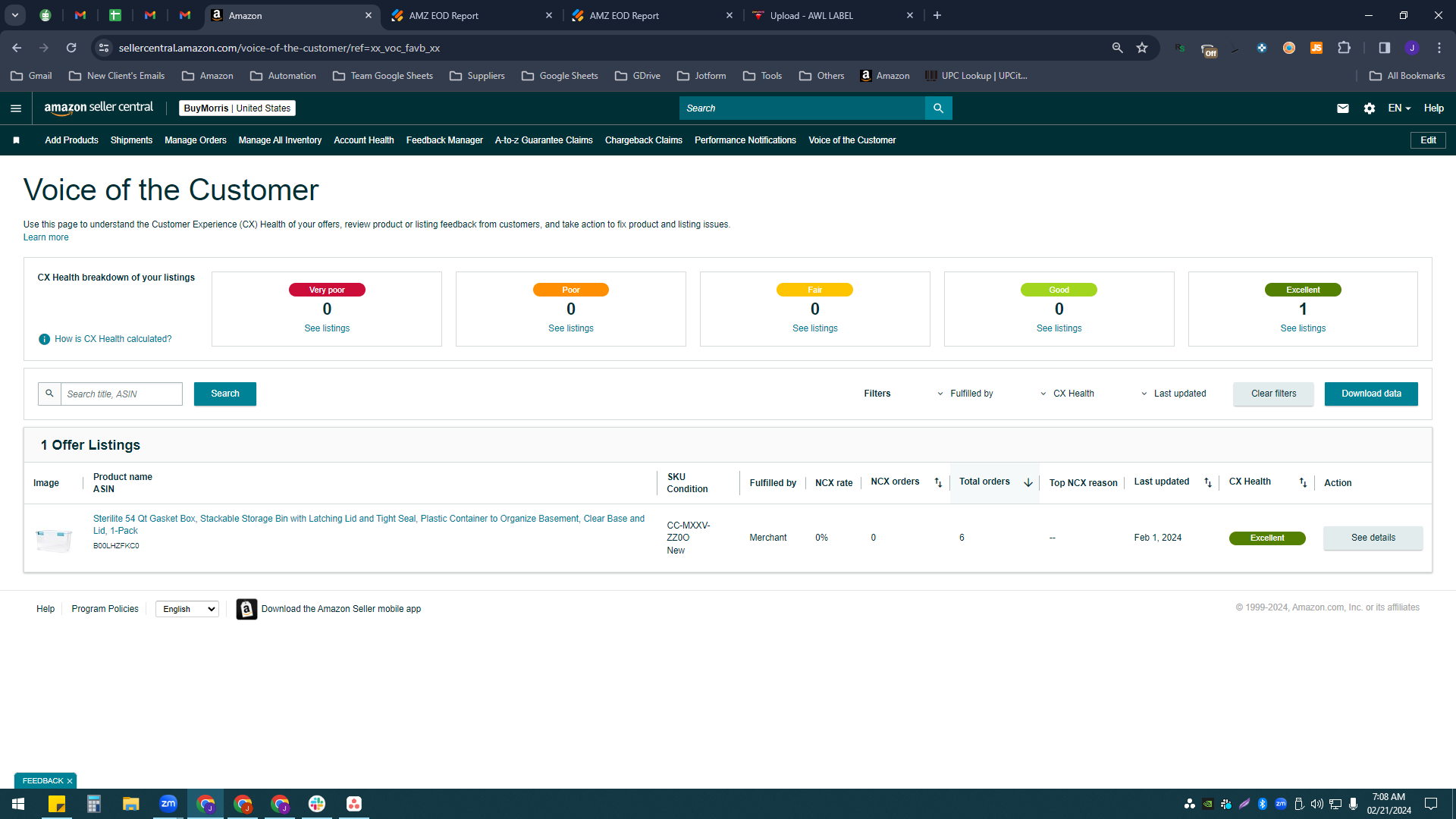
Task: Click the info icon beside CX Health calculated
Action: point(44,339)
